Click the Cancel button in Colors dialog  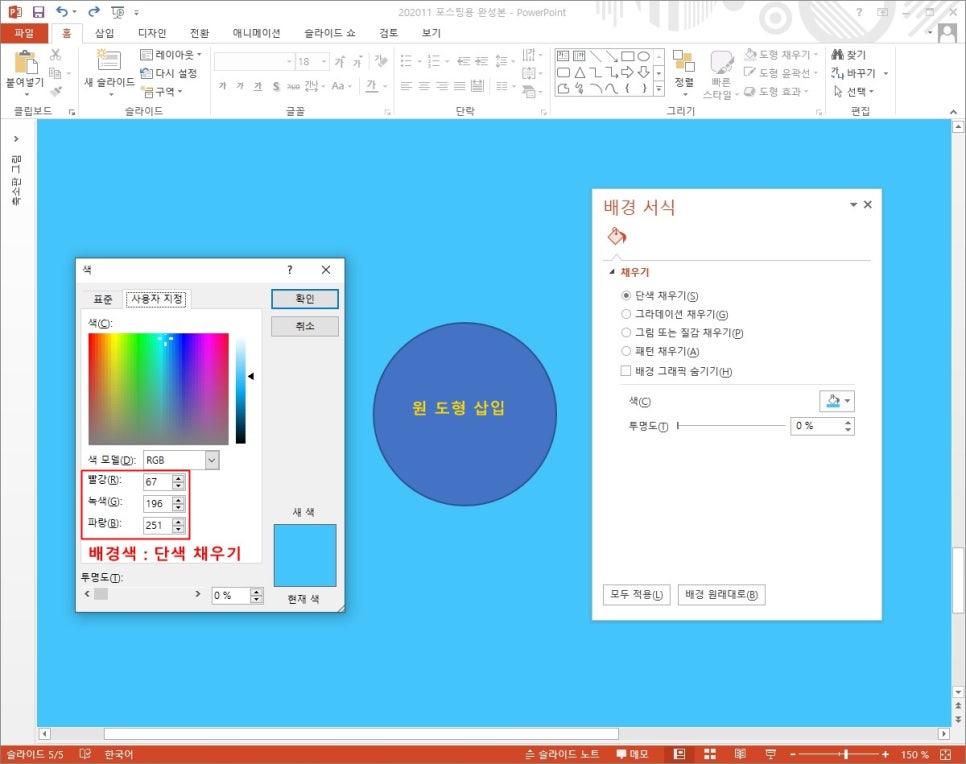pos(304,326)
